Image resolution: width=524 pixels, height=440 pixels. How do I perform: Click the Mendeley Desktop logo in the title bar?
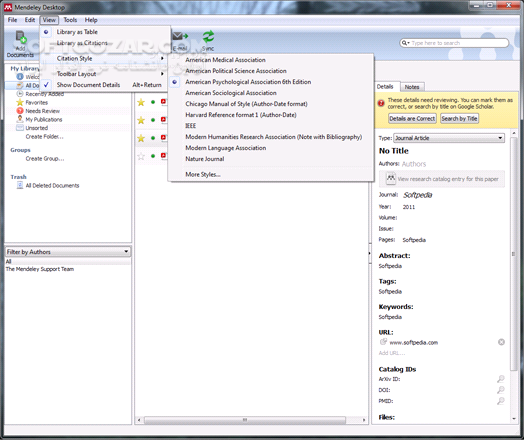point(8,7)
